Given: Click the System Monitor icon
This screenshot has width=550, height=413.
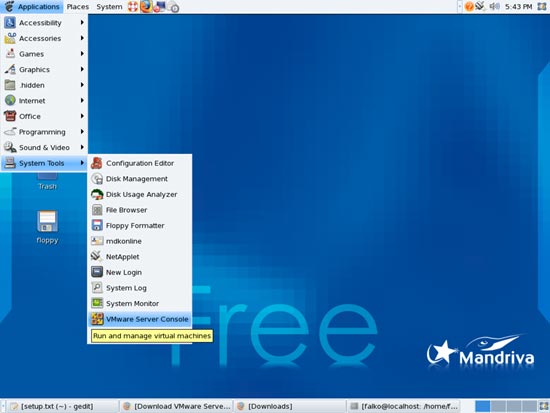Looking at the screenshot, I should (97, 303).
